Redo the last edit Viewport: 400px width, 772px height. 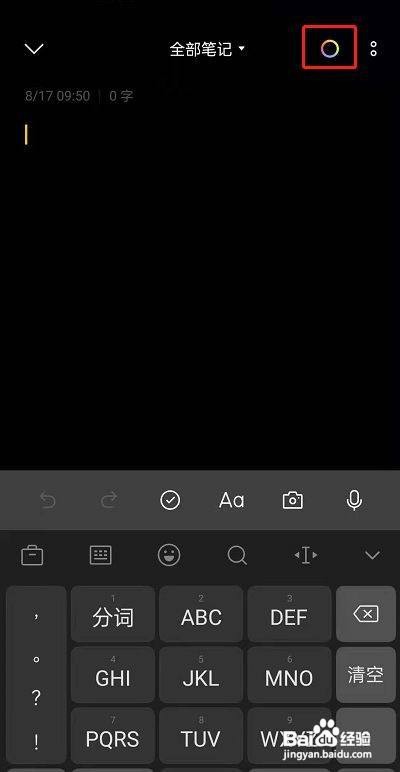click(109, 501)
